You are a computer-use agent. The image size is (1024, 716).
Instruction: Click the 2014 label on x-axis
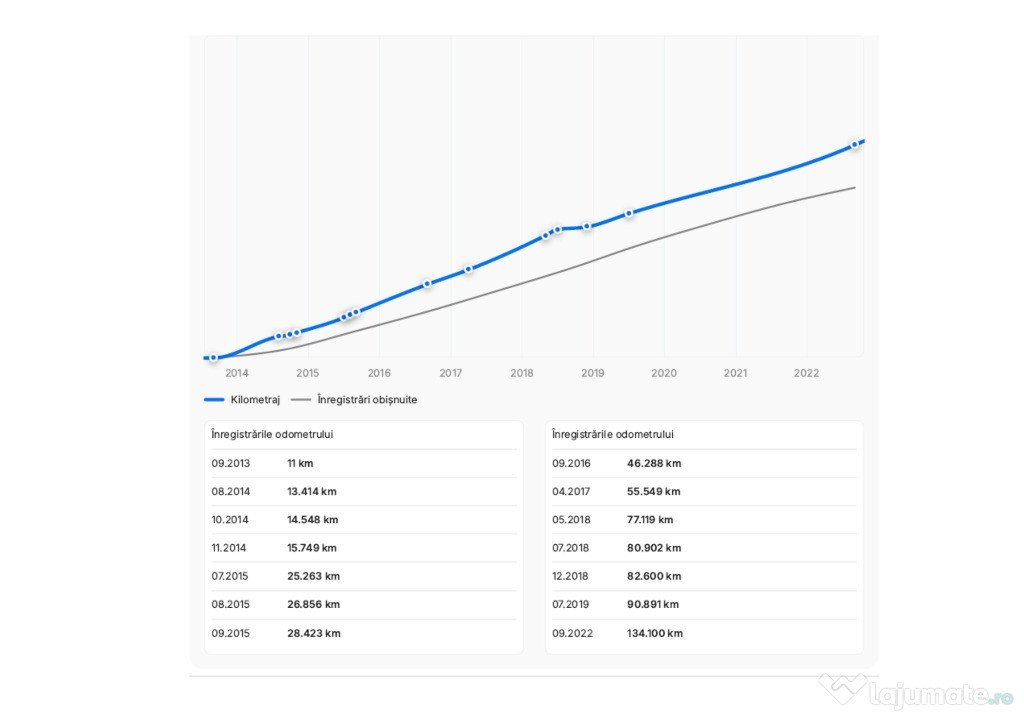236,373
